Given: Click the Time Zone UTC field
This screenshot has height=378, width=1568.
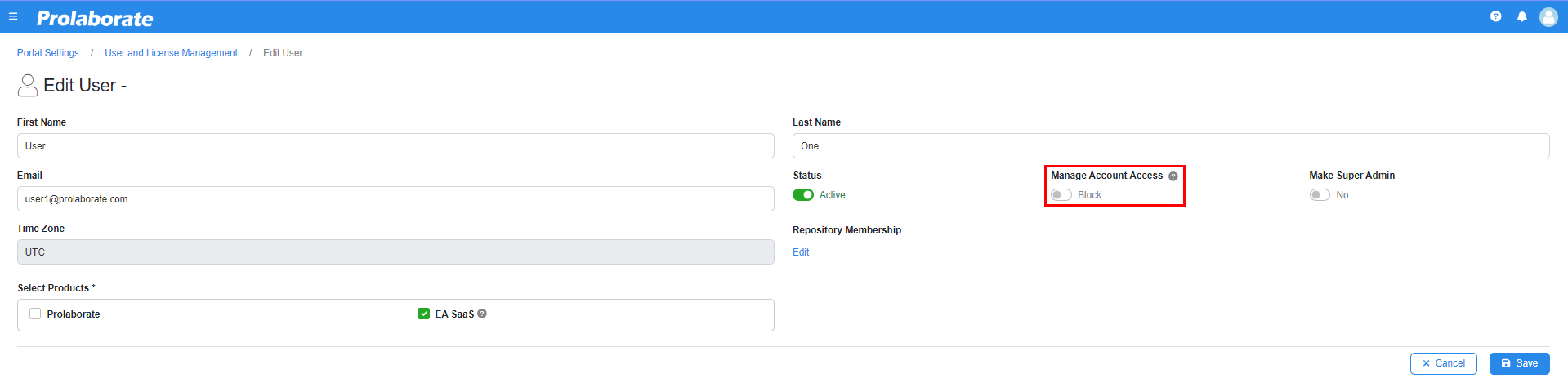Looking at the screenshot, I should (x=395, y=252).
